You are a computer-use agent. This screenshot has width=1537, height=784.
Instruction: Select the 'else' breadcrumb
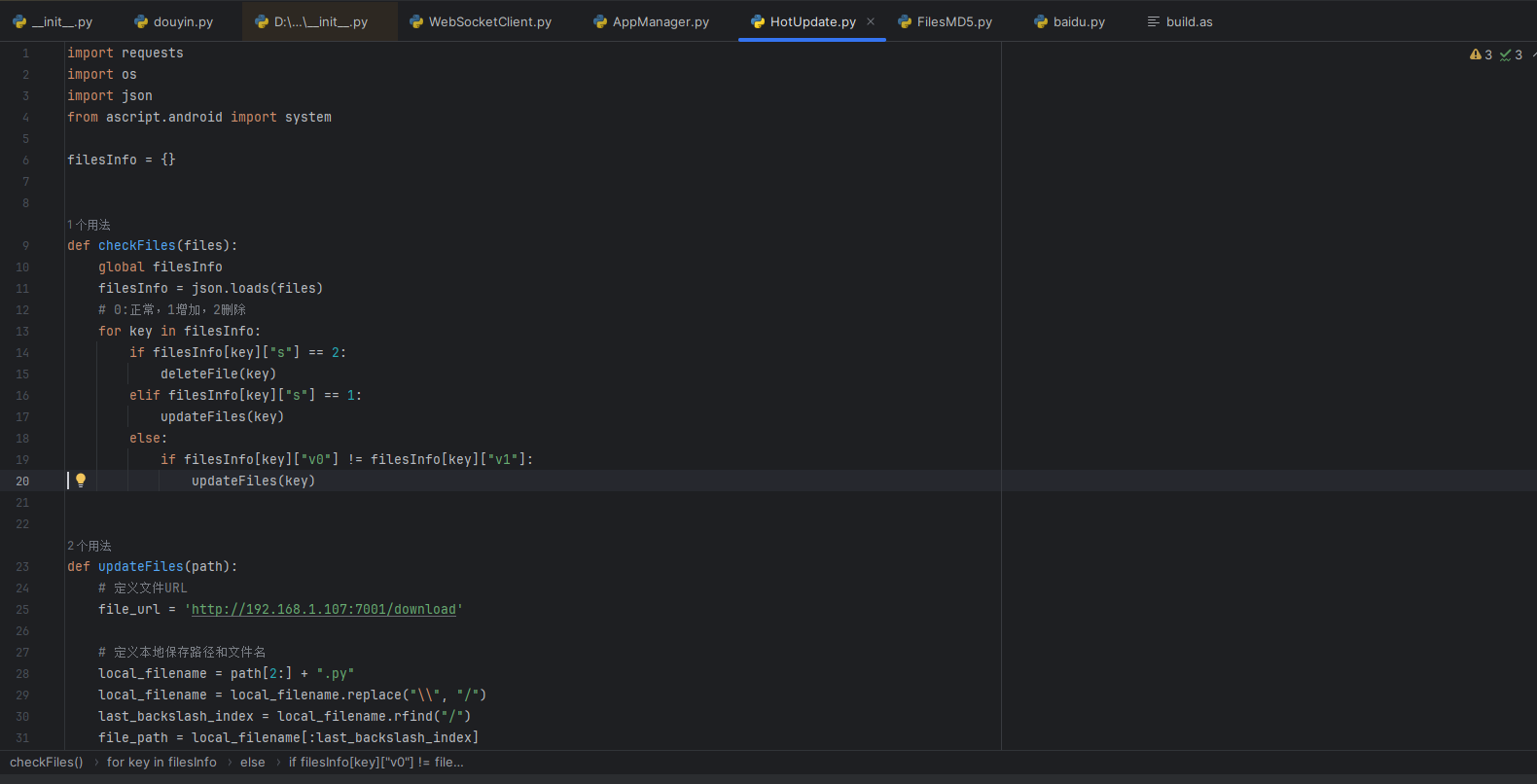click(x=253, y=762)
